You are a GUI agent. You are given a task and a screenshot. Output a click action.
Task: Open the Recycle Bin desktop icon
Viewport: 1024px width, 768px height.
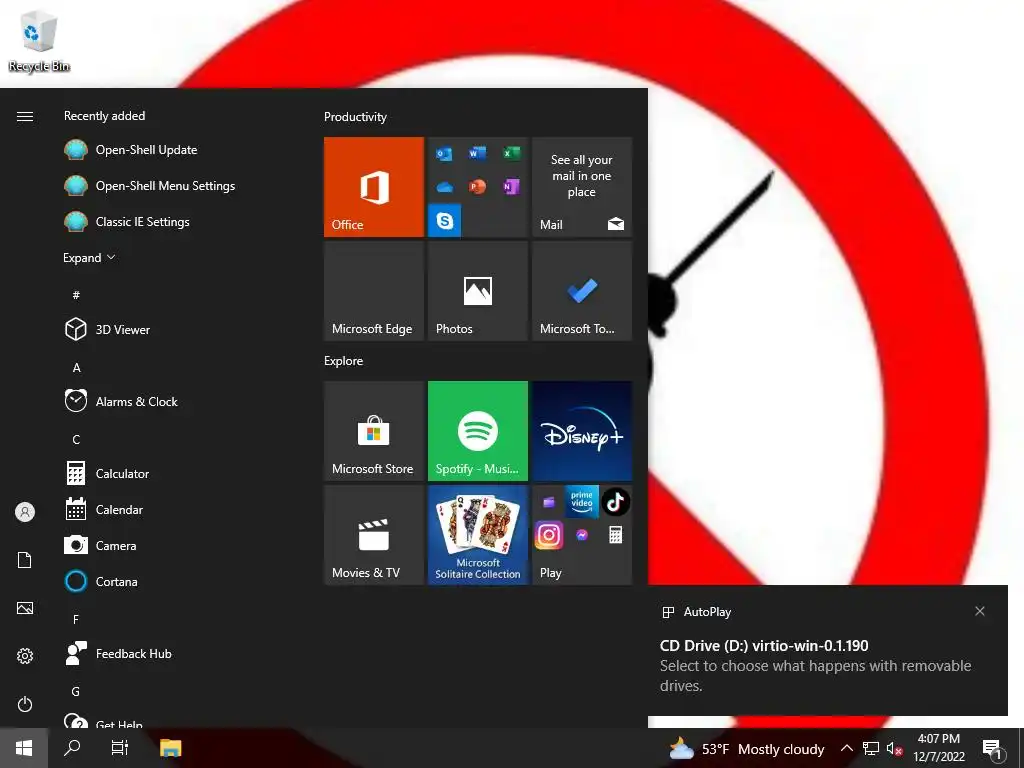tap(39, 42)
